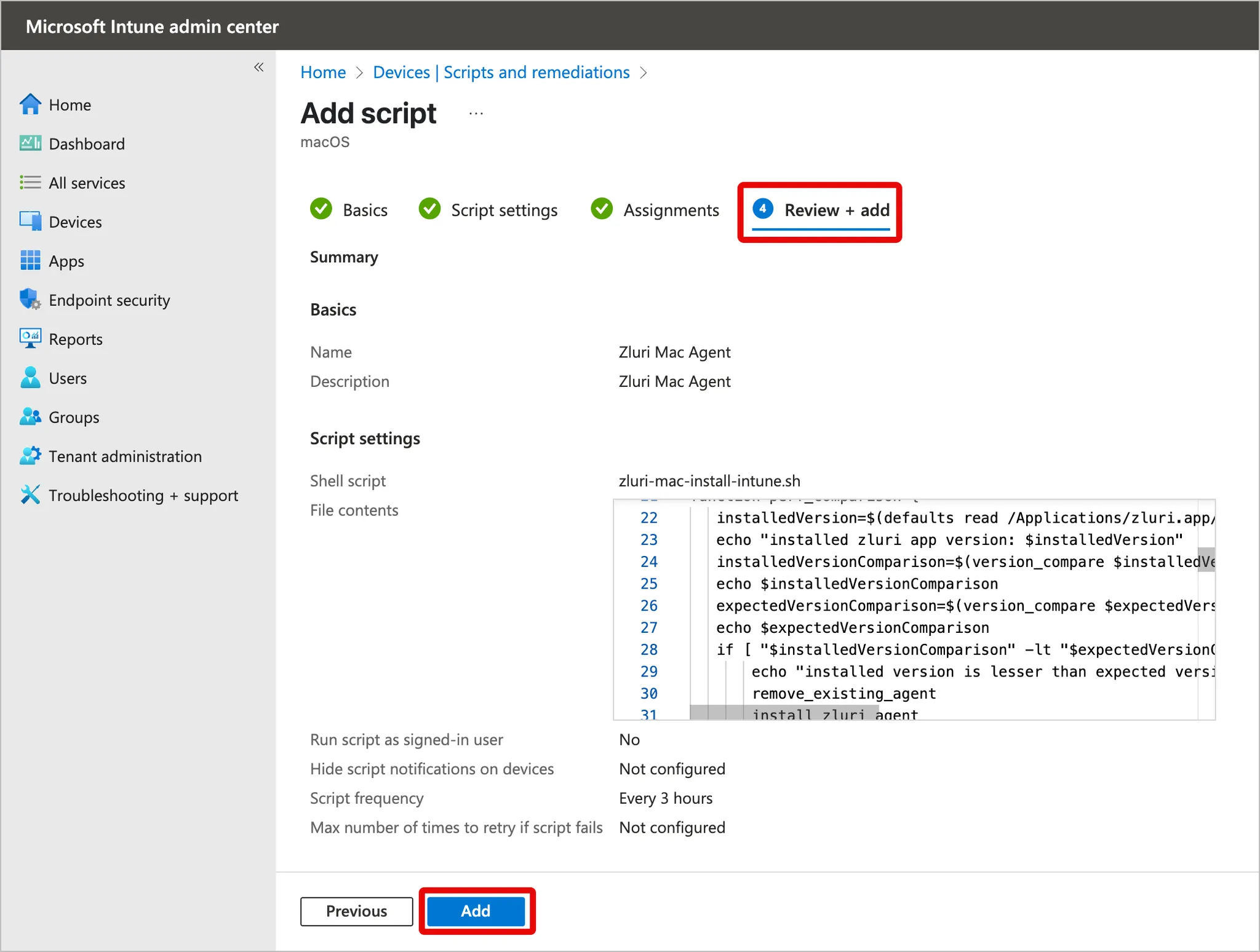Click the Apps grid icon
Image resolution: width=1260 pixels, height=952 pixels.
(x=30, y=261)
